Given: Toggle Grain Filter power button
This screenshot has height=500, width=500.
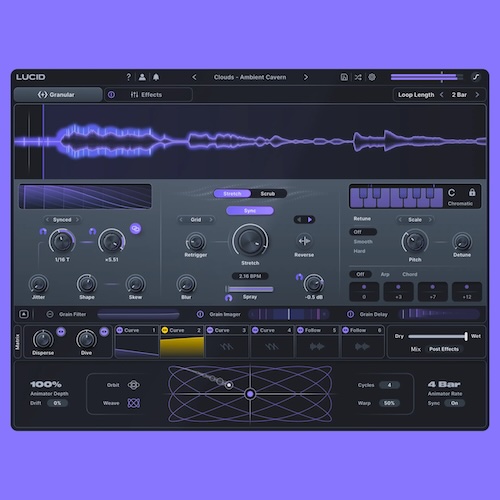Looking at the screenshot, I should (50, 314).
